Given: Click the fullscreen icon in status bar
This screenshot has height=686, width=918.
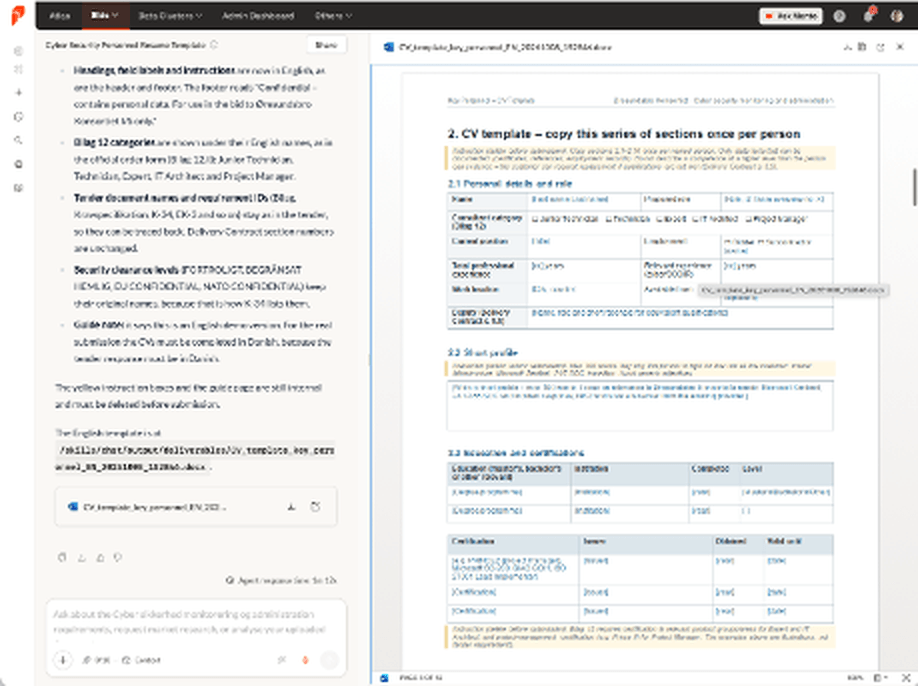Looking at the screenshot, I should click(906, 678).
